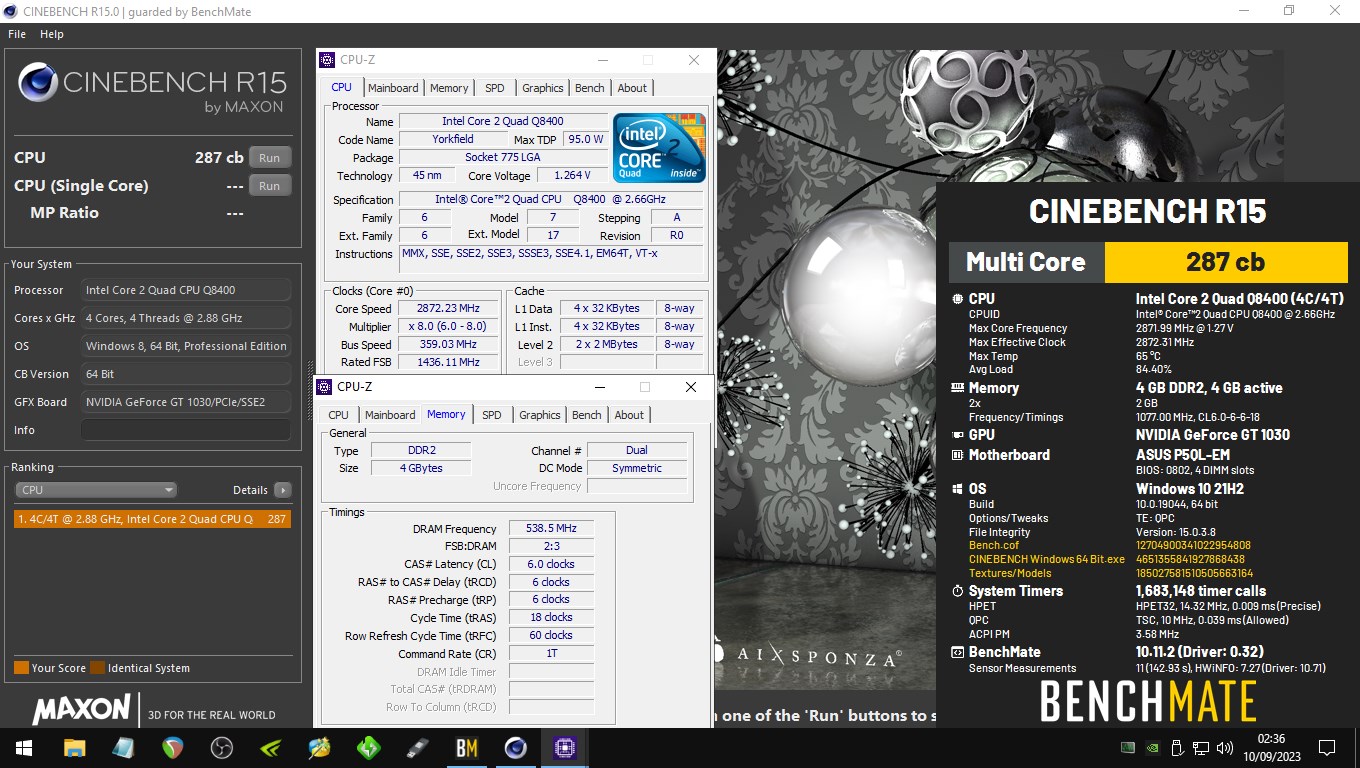Expand ranking Details arrow button

pos(283,490)
